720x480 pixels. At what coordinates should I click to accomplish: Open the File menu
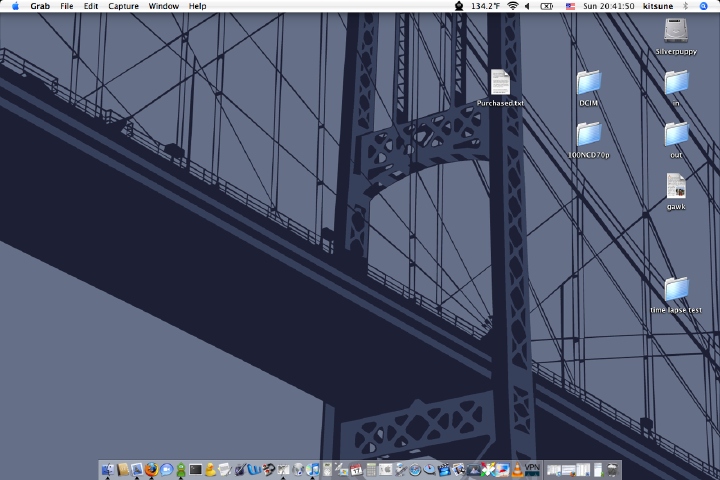click(x=67, y=6)
